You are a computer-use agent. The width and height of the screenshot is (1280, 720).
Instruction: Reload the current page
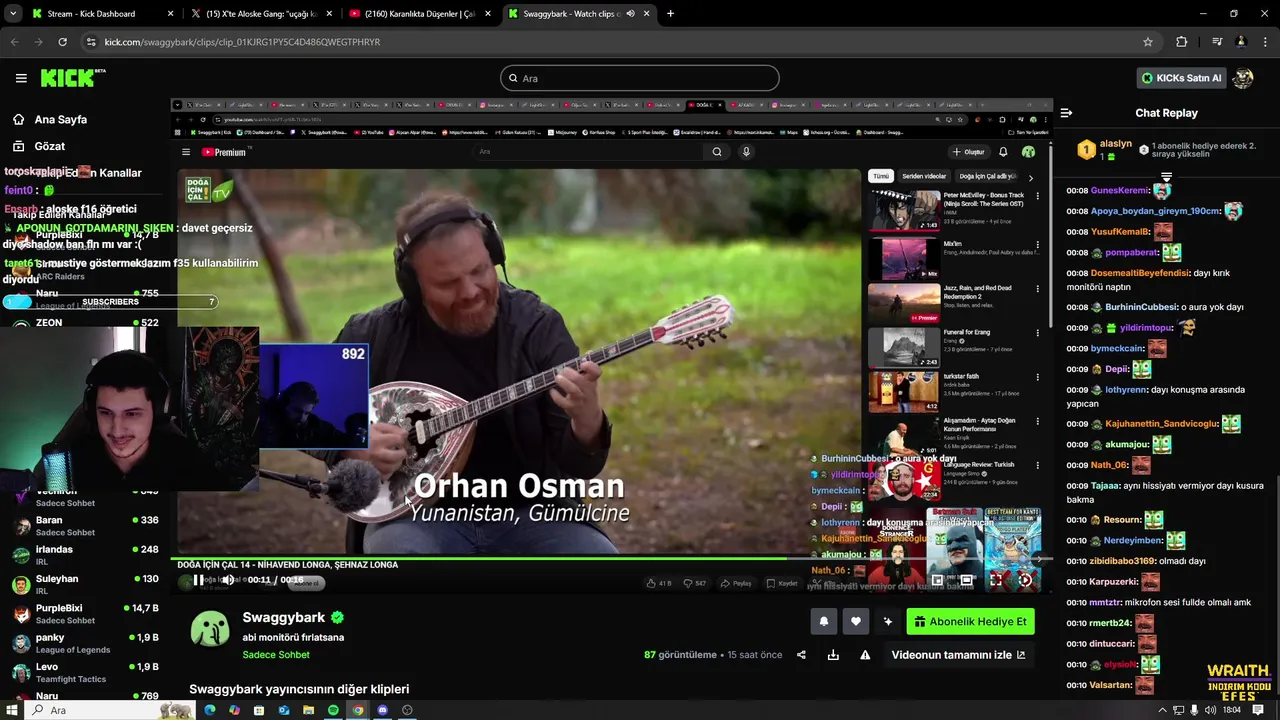tap(62, 42)
